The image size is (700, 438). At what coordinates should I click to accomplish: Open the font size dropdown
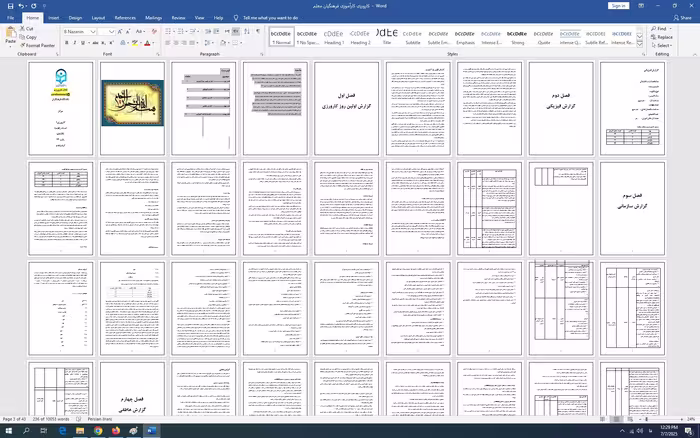point(111,32)
